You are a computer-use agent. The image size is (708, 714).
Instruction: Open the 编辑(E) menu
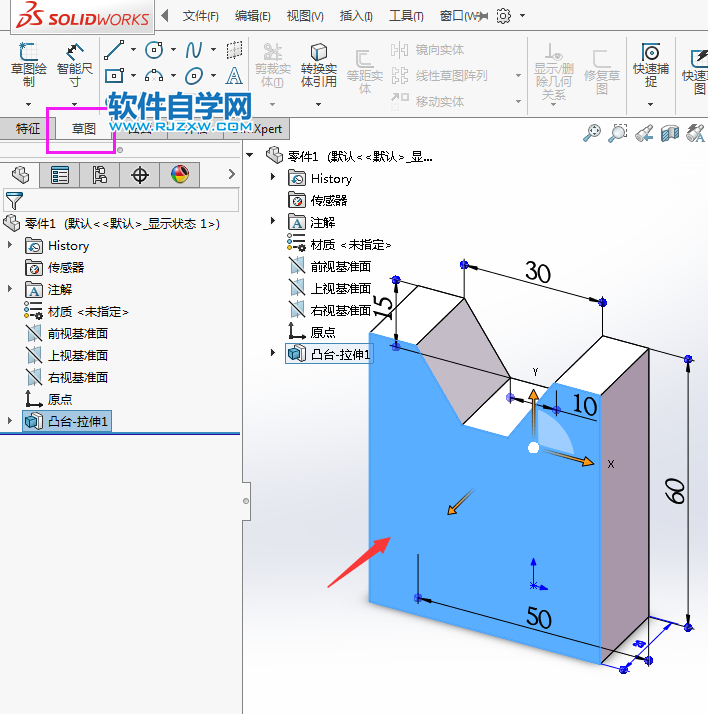click(x=253, y=16)
